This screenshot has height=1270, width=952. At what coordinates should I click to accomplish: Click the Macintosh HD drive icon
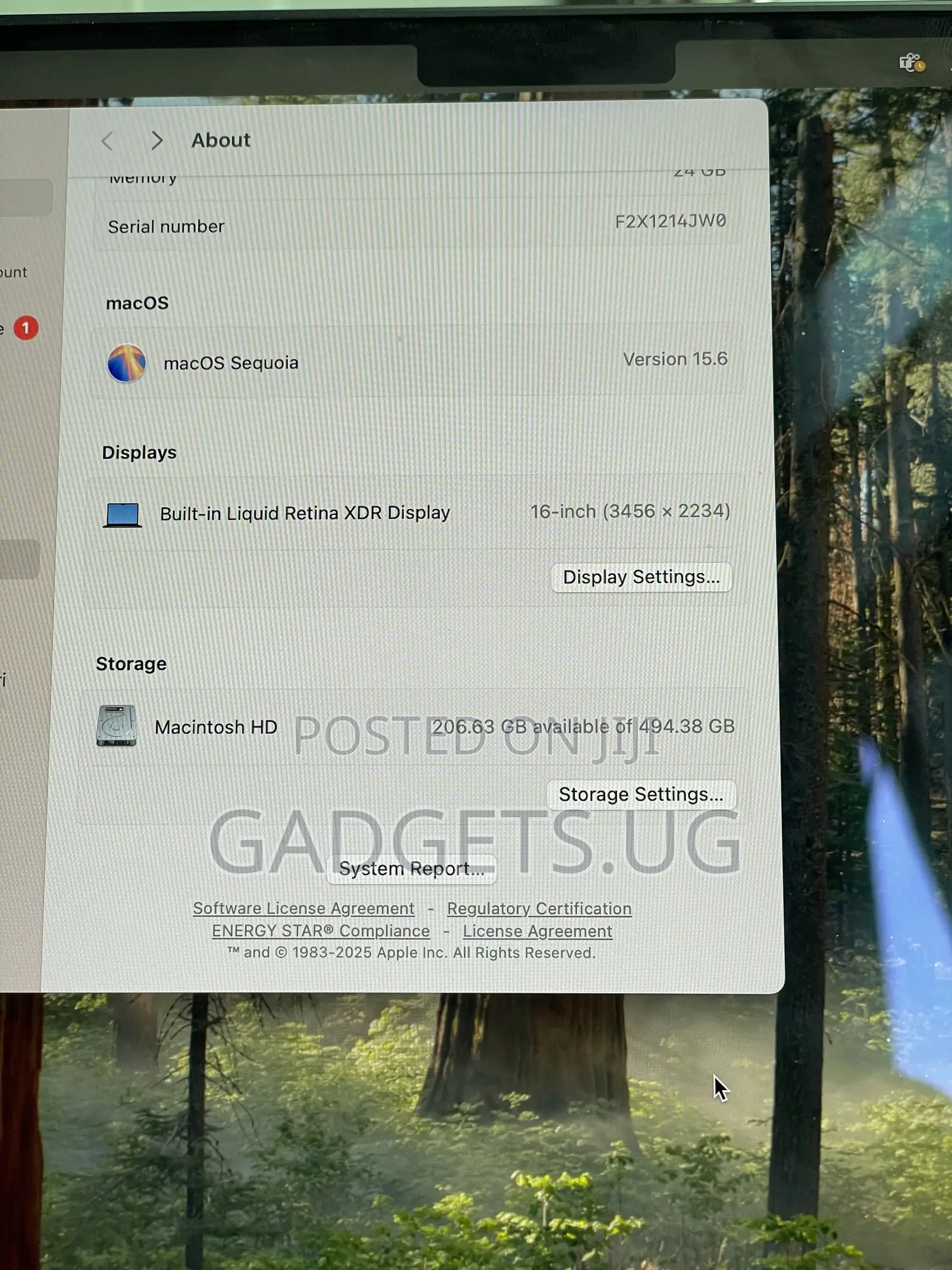[x=117, y=726]
